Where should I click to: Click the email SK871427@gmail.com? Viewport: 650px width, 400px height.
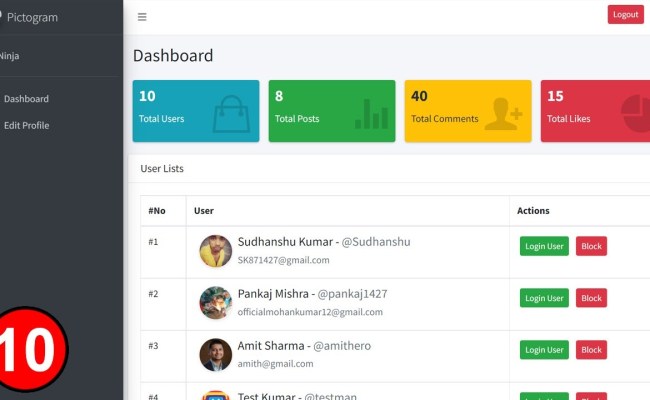coord(284,260)
